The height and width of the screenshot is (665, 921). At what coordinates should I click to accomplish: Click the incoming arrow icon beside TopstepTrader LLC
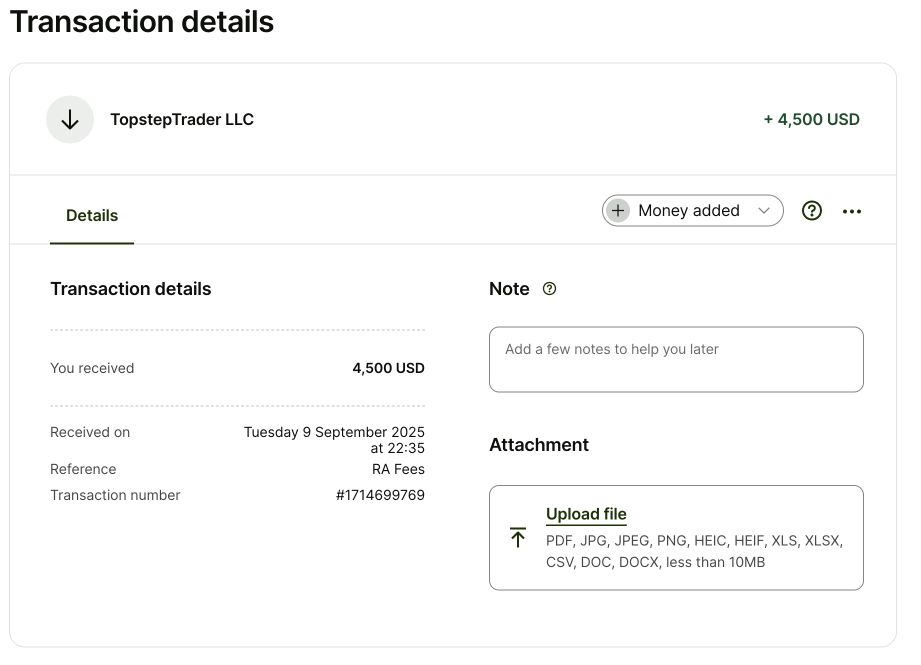point(70,119)
